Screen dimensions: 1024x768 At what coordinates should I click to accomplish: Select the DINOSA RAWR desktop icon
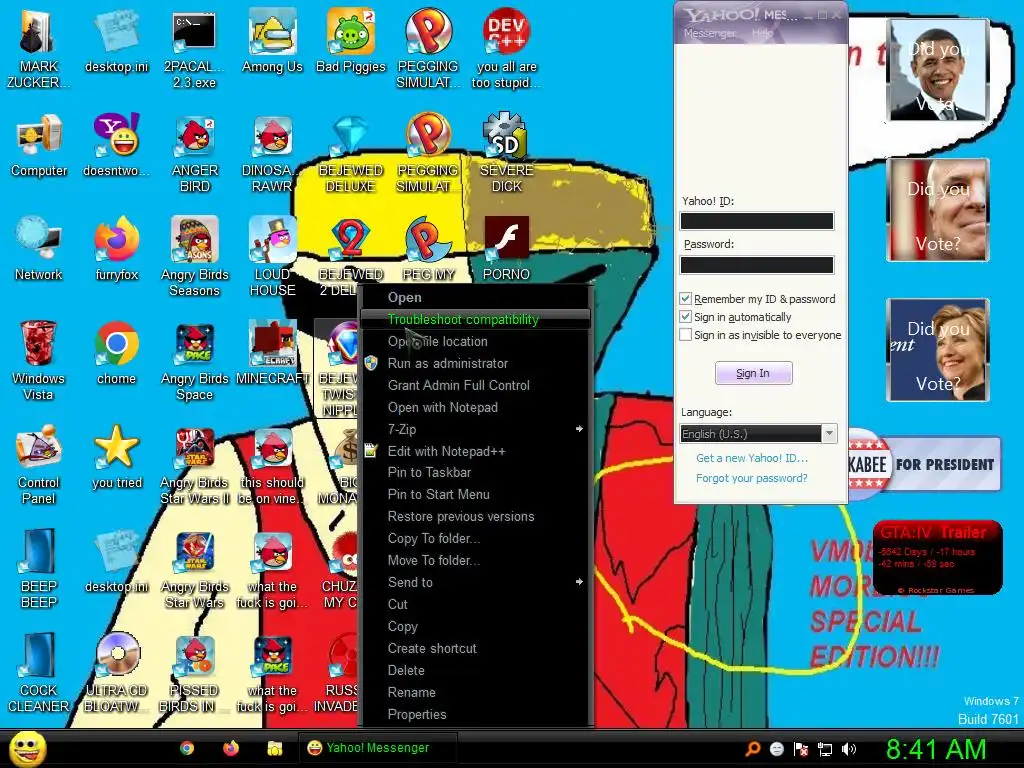272,153
